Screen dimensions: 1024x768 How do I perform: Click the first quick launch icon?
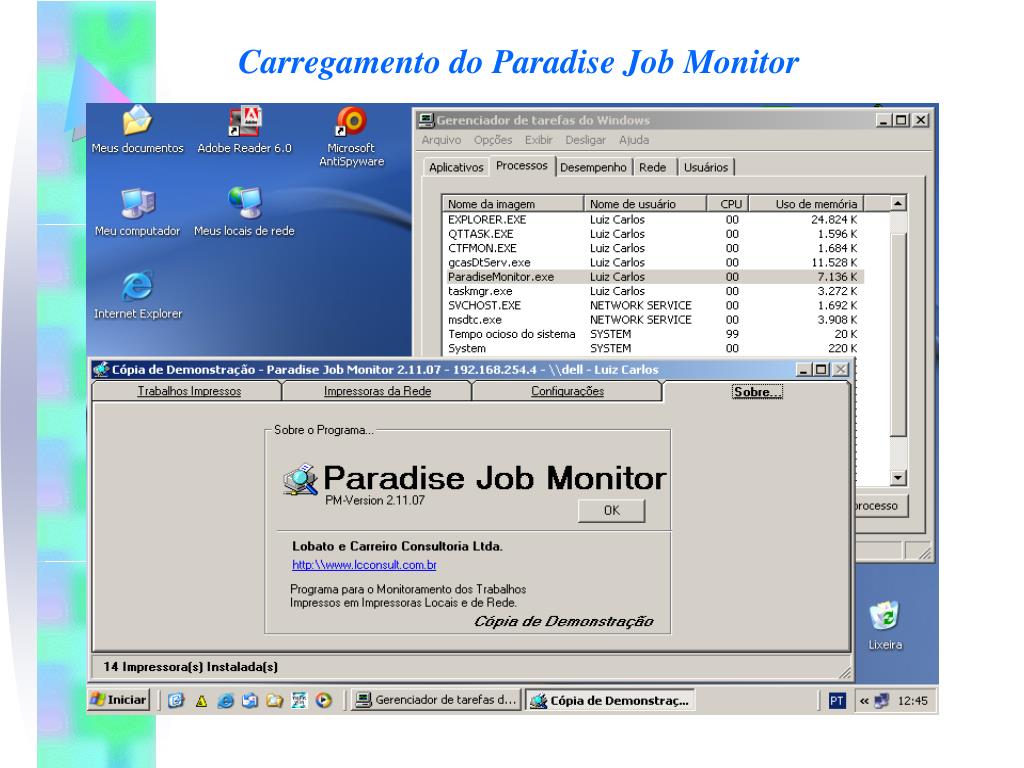(176, 701)
